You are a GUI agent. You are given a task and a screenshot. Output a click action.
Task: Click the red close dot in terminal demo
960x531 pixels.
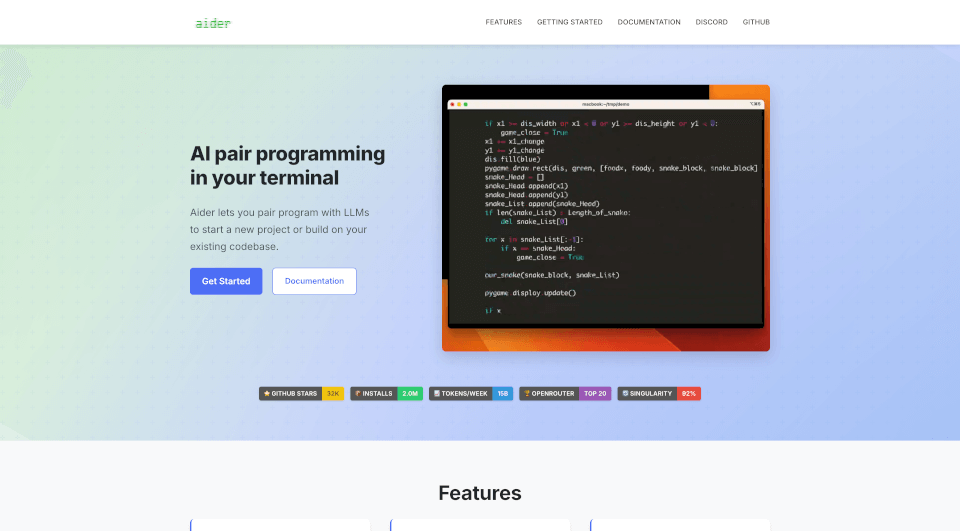(453, 104)
